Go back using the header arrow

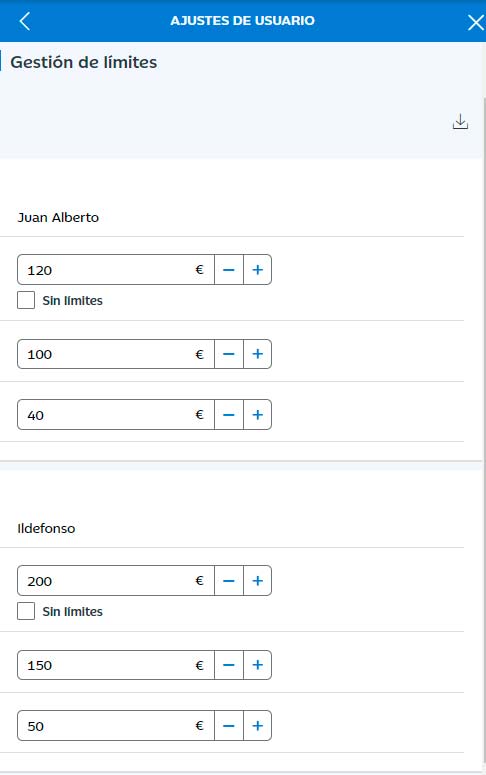[24, 21]
